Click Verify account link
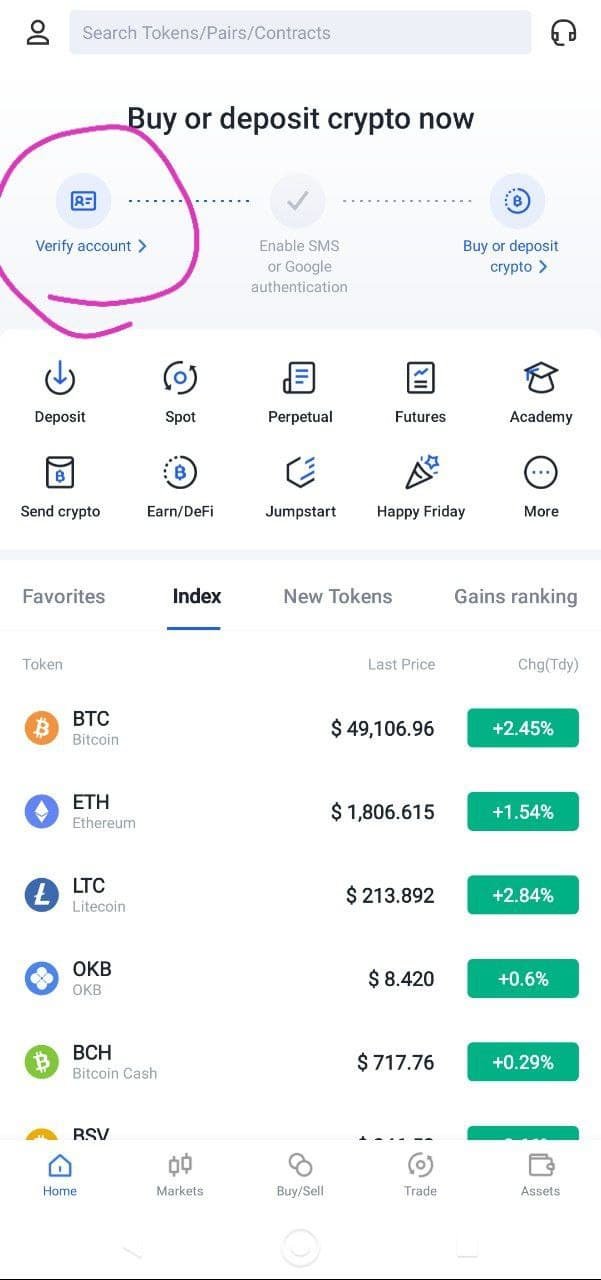Viewport: 601px width, 1280px height. [90, 246]
